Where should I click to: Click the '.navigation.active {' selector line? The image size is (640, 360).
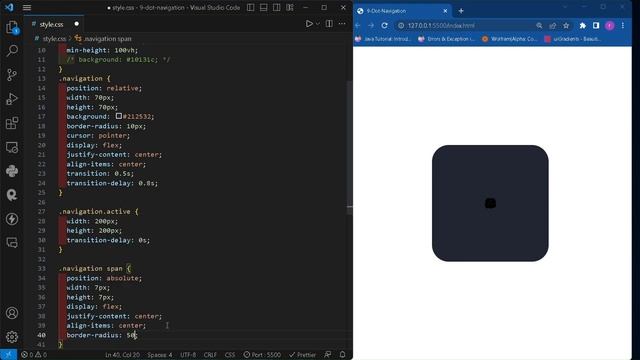(98, 211)
